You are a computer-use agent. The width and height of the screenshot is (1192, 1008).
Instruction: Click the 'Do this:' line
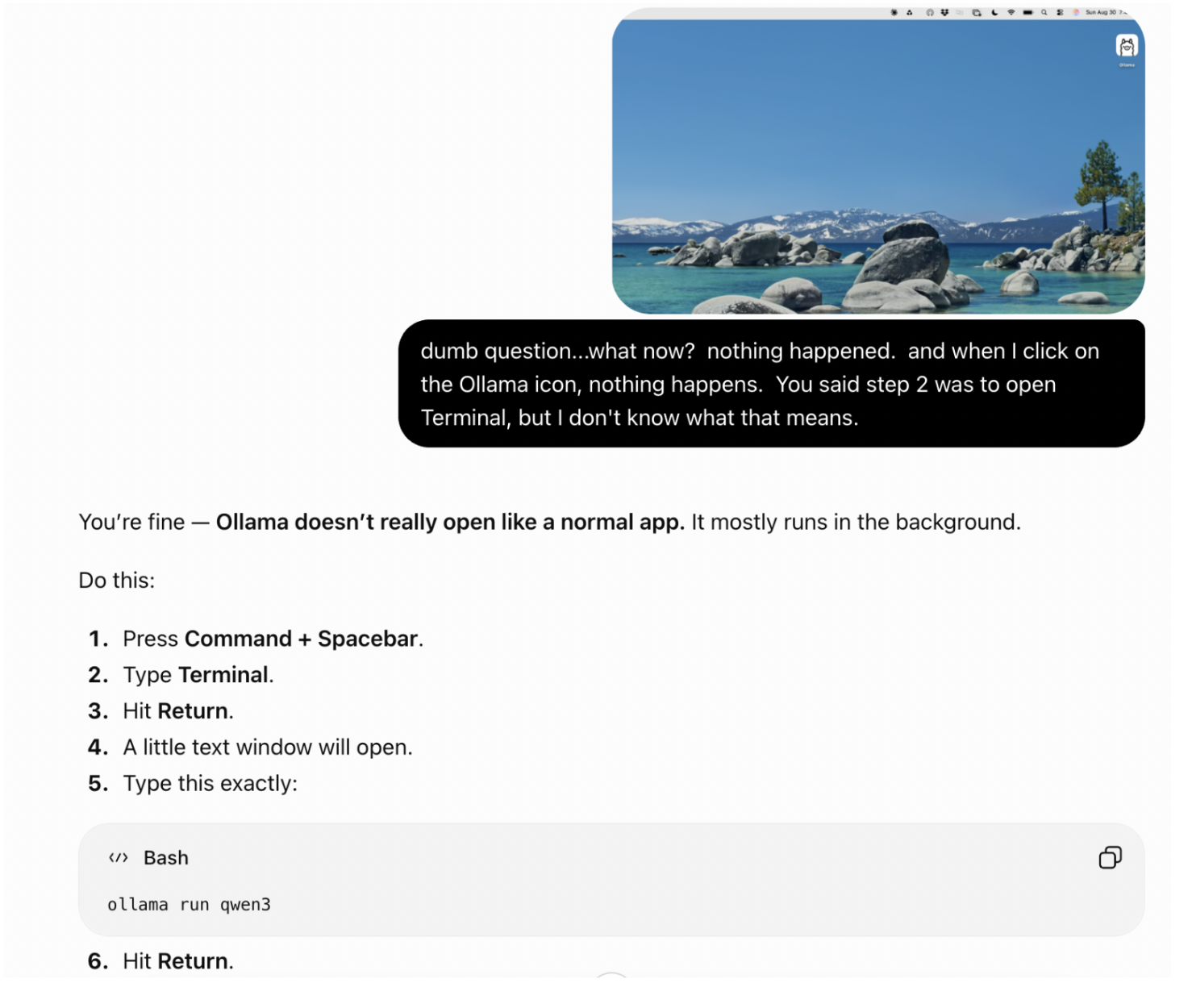[x=117, y=581]
